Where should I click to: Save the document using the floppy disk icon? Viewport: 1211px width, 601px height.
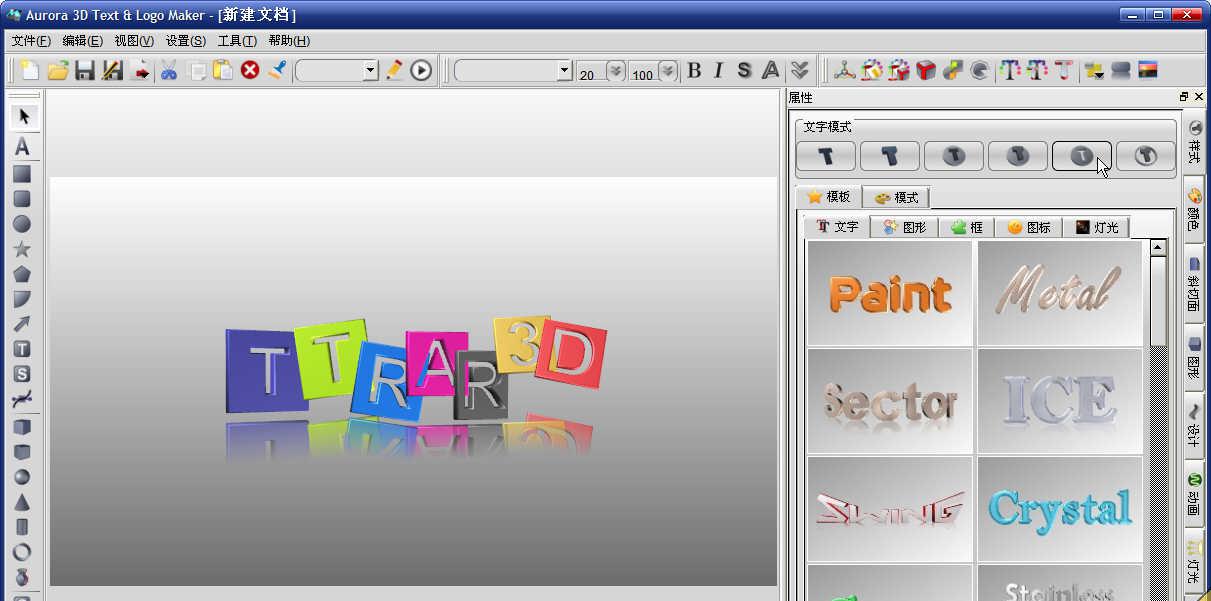point(85,70)
